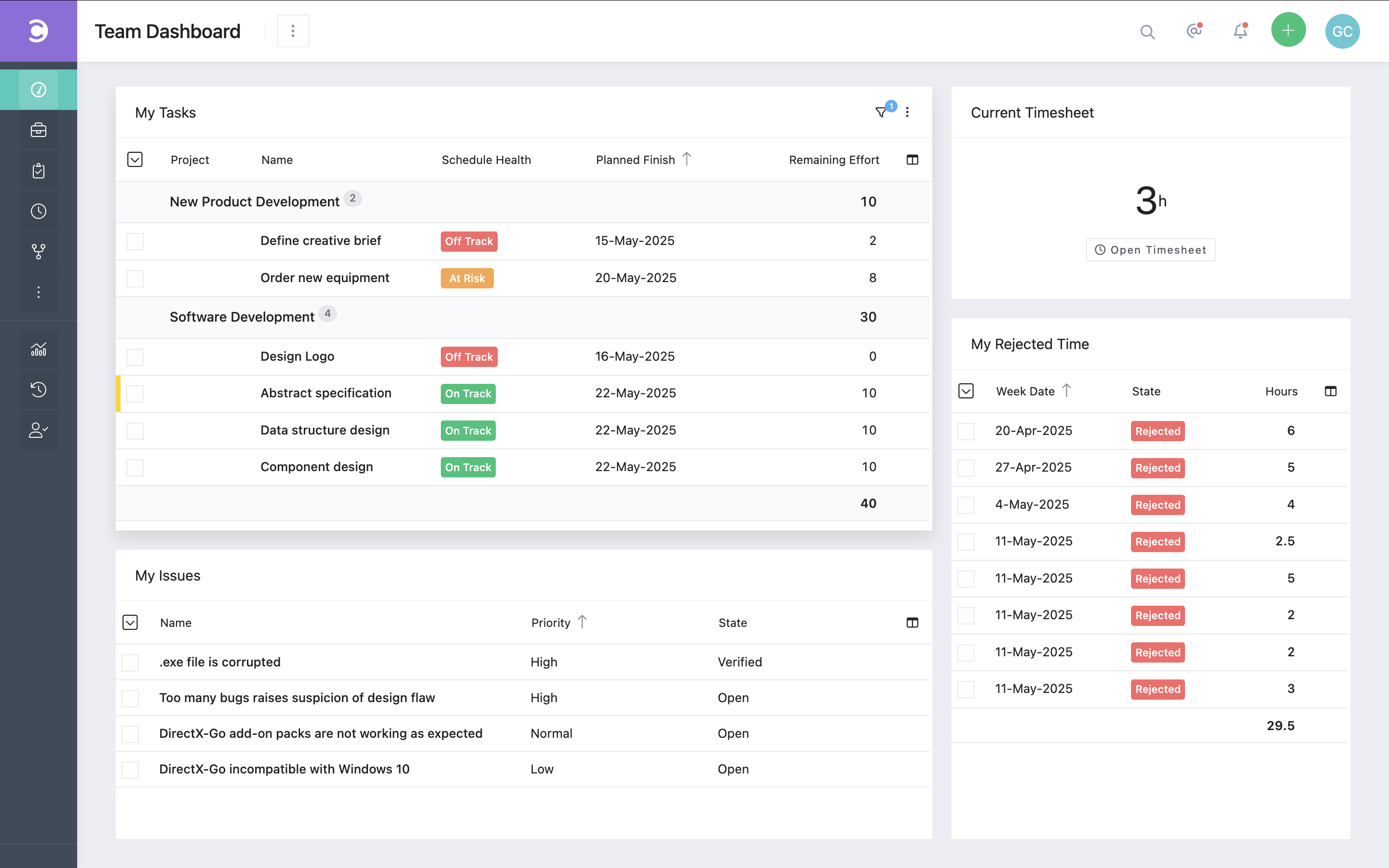Tick the 20-Apr-2025 rejected time checkbox

tap(966, 431)
